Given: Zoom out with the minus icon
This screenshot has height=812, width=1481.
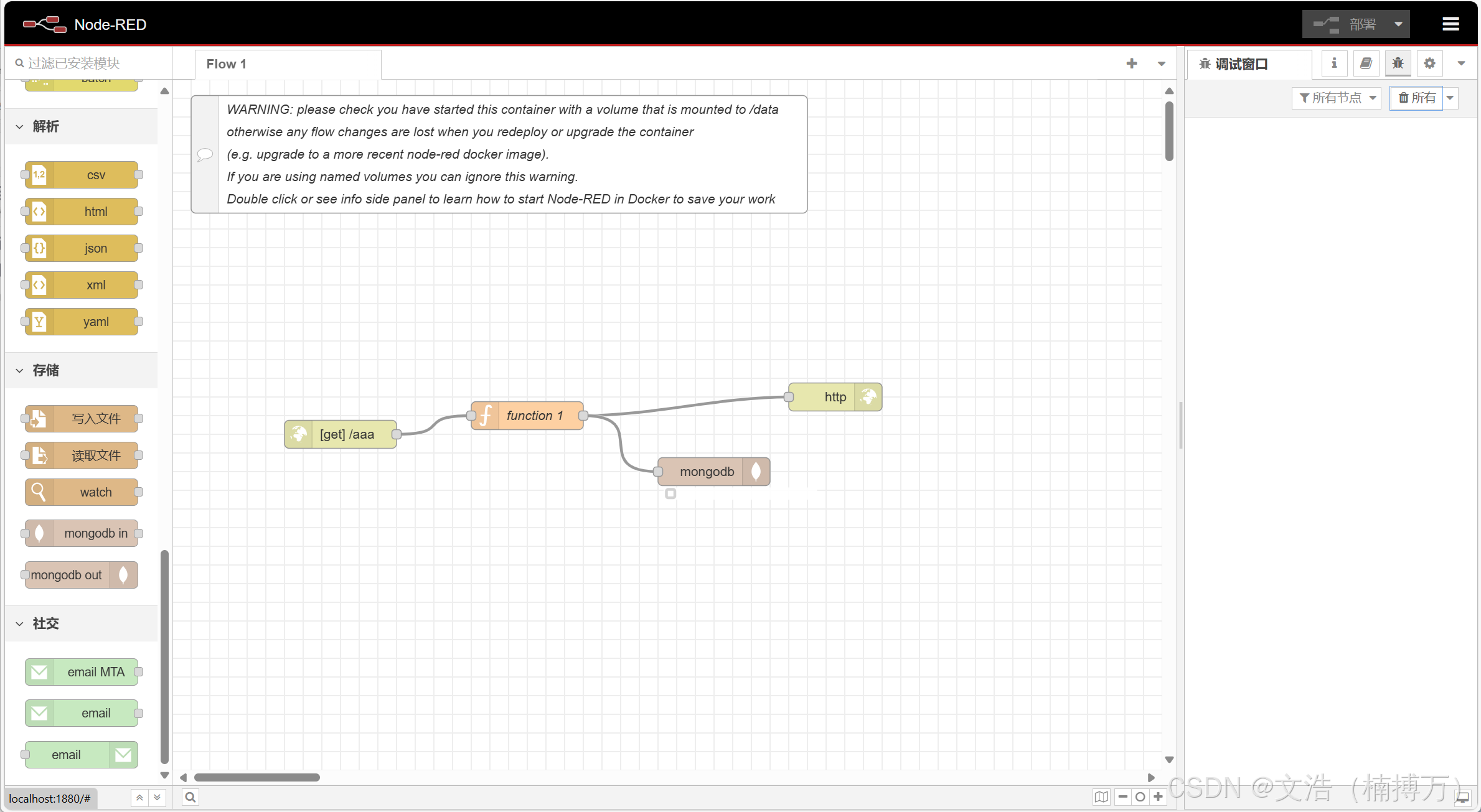Looking at the screenshot, I should click(1122, 797).
